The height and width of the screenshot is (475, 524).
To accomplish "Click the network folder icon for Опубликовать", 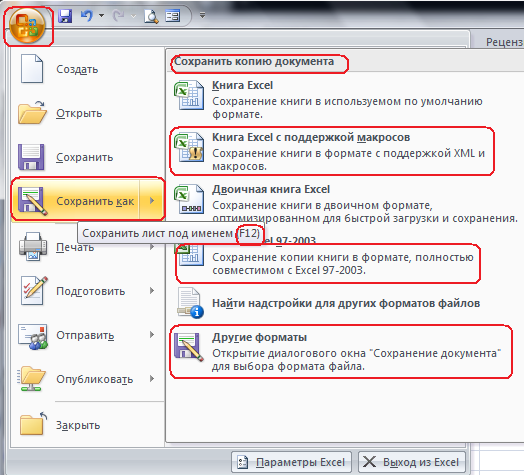I will click(31, 378).
